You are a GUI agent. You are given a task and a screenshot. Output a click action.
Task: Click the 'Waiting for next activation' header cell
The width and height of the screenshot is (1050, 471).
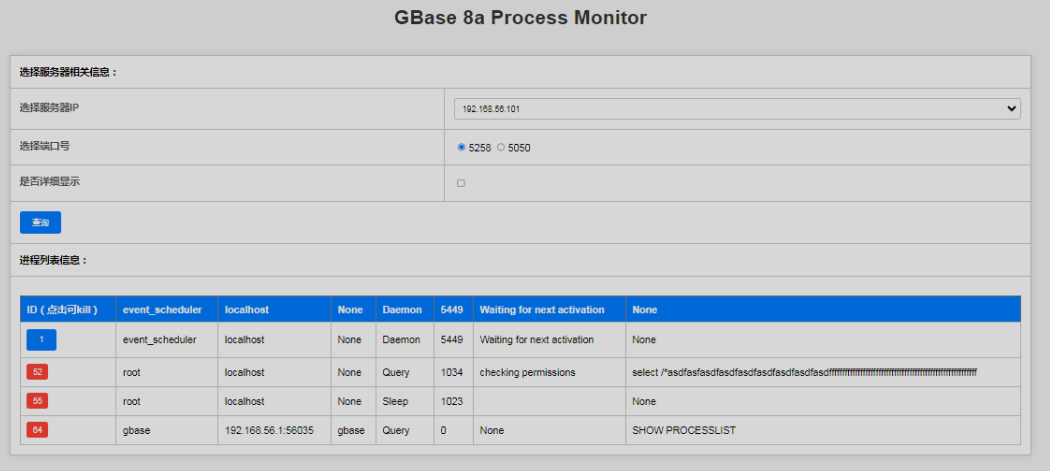coord(549,310)
